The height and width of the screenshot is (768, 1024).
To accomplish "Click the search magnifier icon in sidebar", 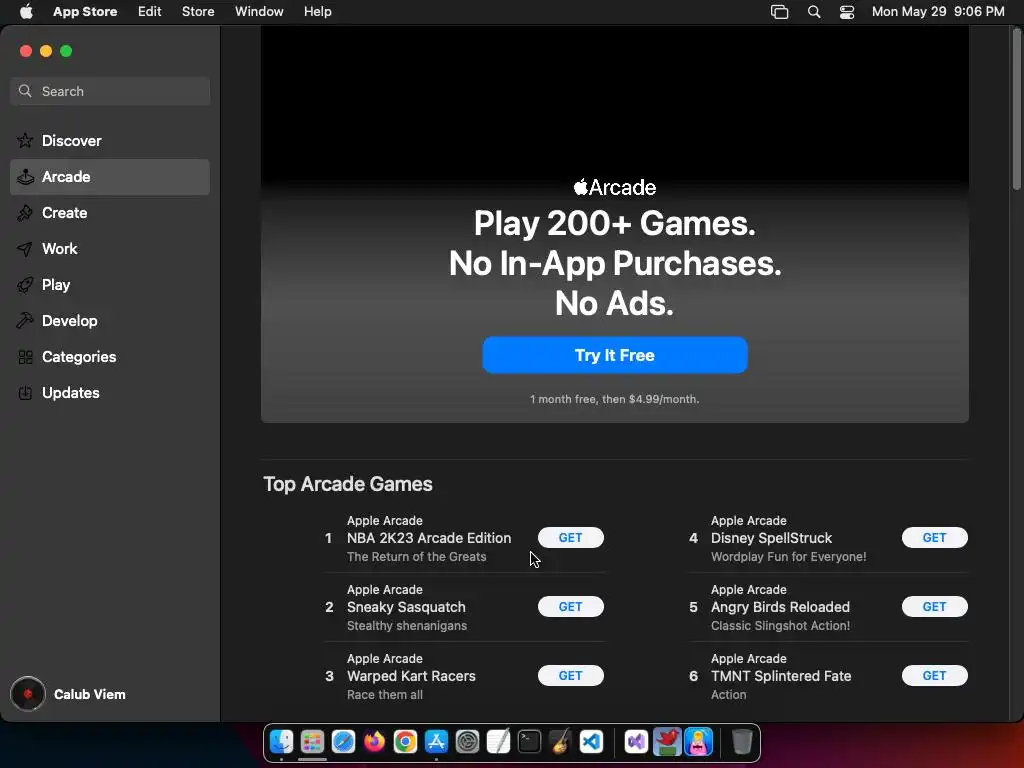I will pos(25,91).
